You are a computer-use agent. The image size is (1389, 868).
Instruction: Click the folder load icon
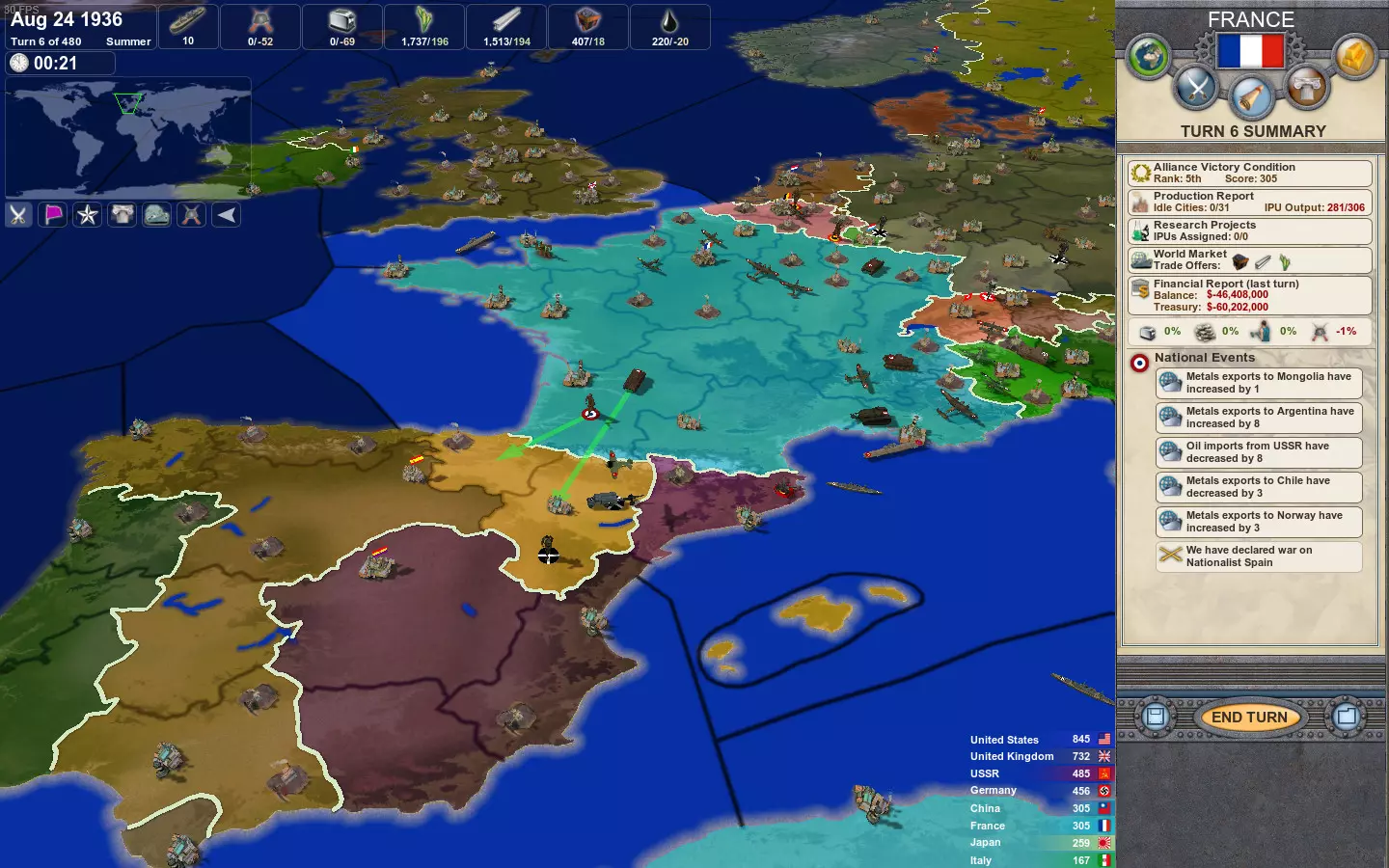tap(1346, 717)
